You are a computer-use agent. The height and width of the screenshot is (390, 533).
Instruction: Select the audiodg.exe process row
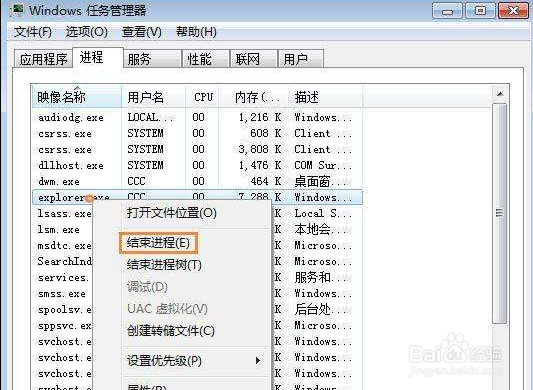coord(197,118)
